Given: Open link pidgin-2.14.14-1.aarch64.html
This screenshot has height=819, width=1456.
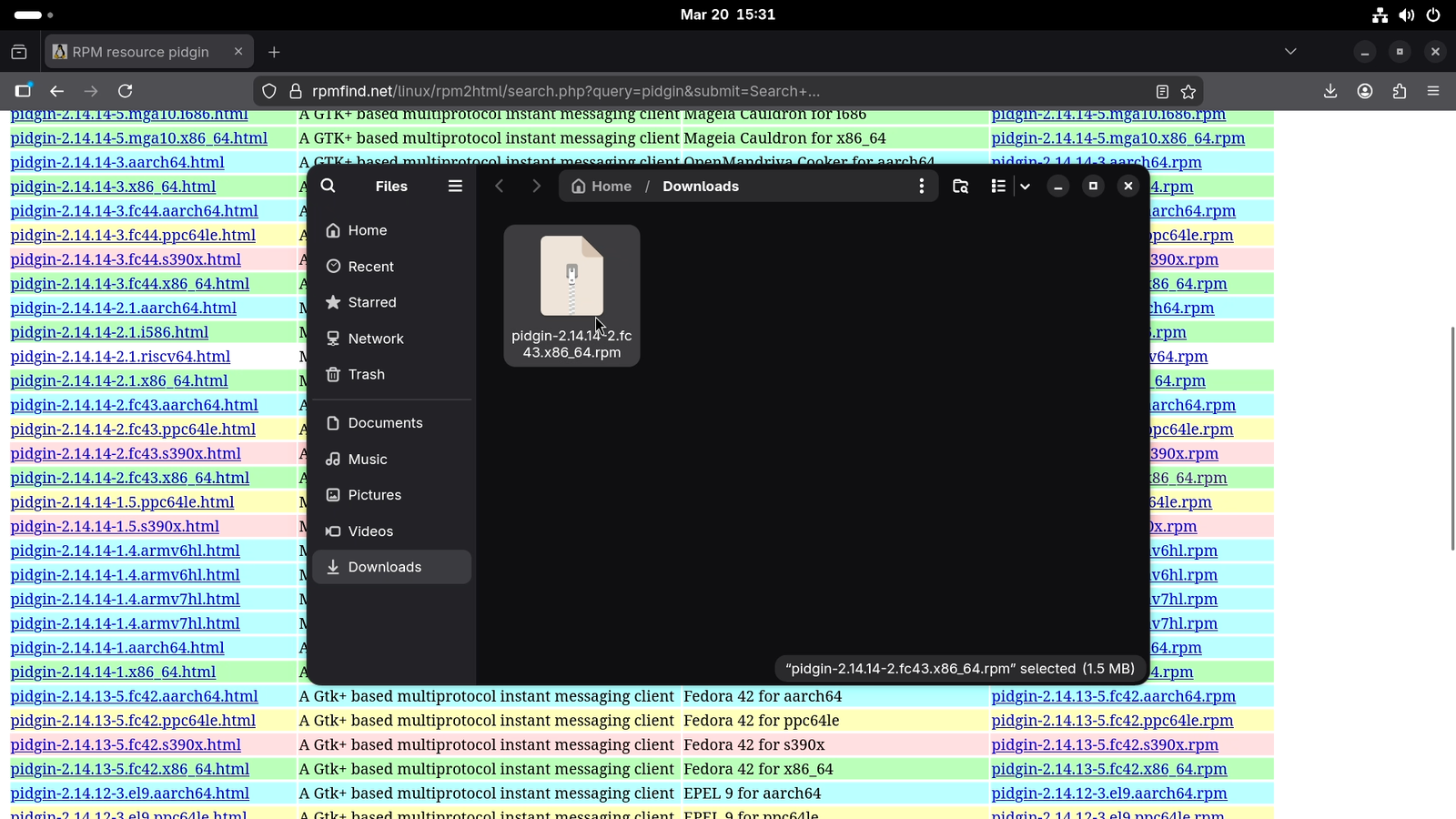Looking at the screenshot, I should [x=117, y=648].
